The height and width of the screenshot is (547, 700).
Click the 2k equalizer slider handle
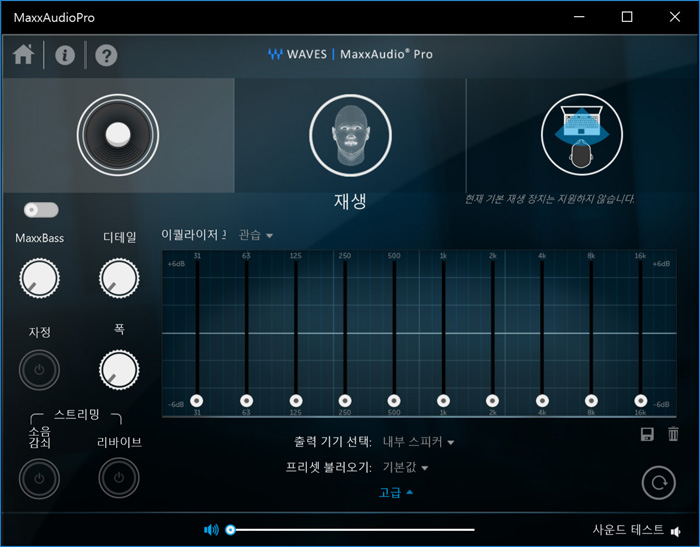pos(492,401)
